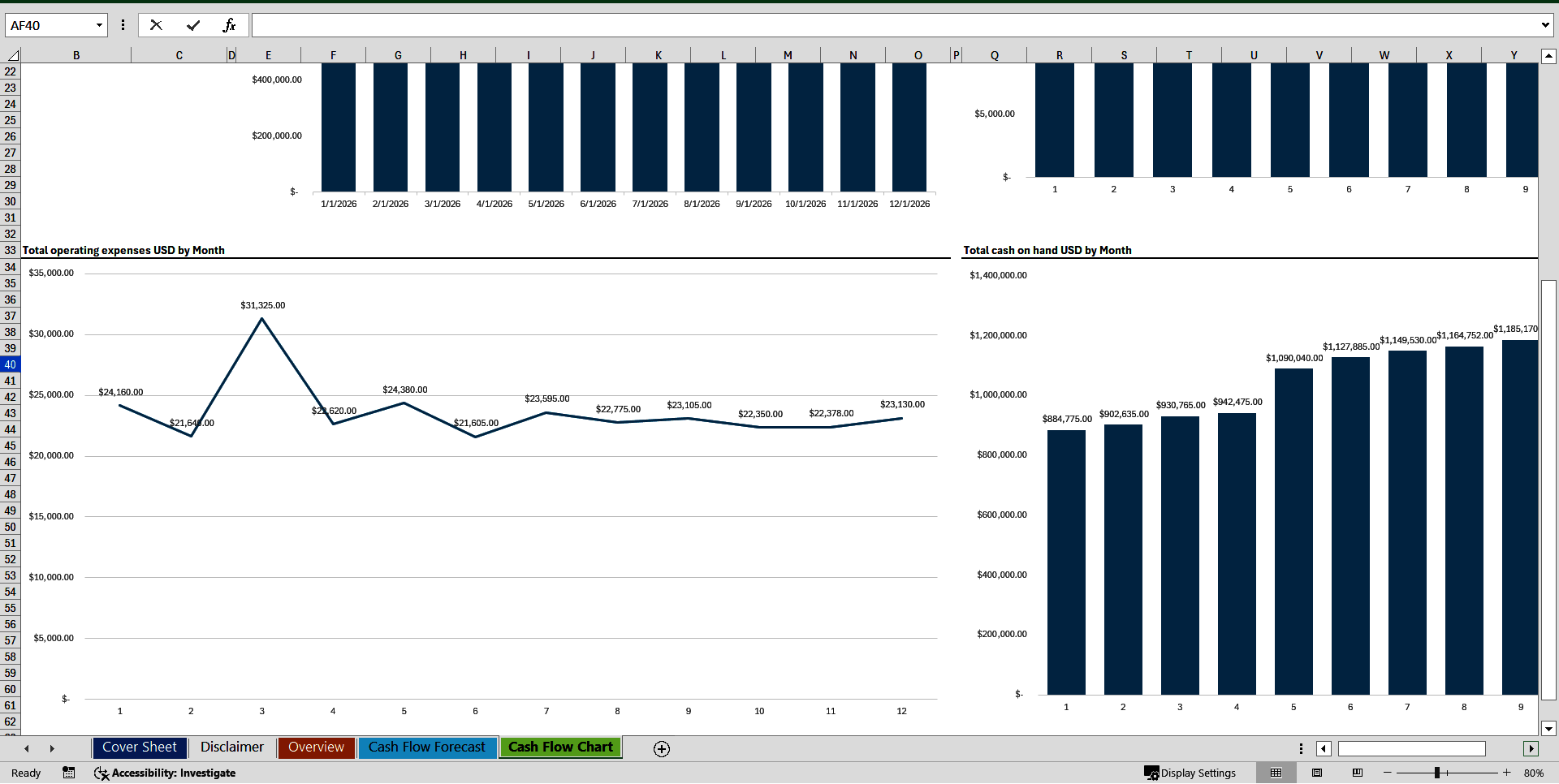Open Page Break Preview view

click(x=1357, y=773)
